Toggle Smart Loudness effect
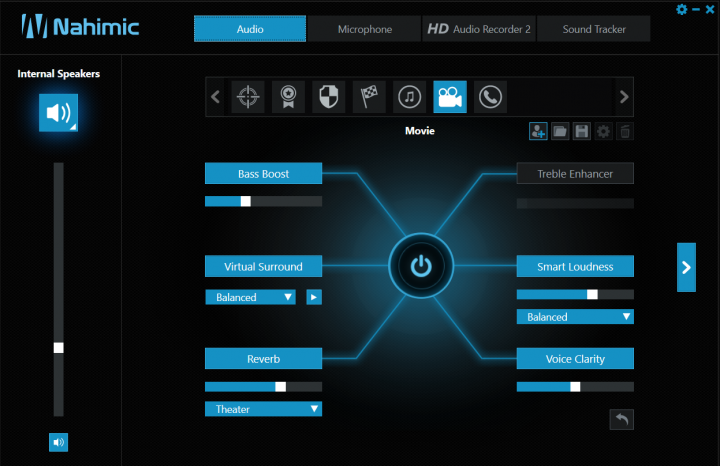Image resolution: width=720 pixels, height=466 pixels. pyautogui.click(x=575, y=266)
